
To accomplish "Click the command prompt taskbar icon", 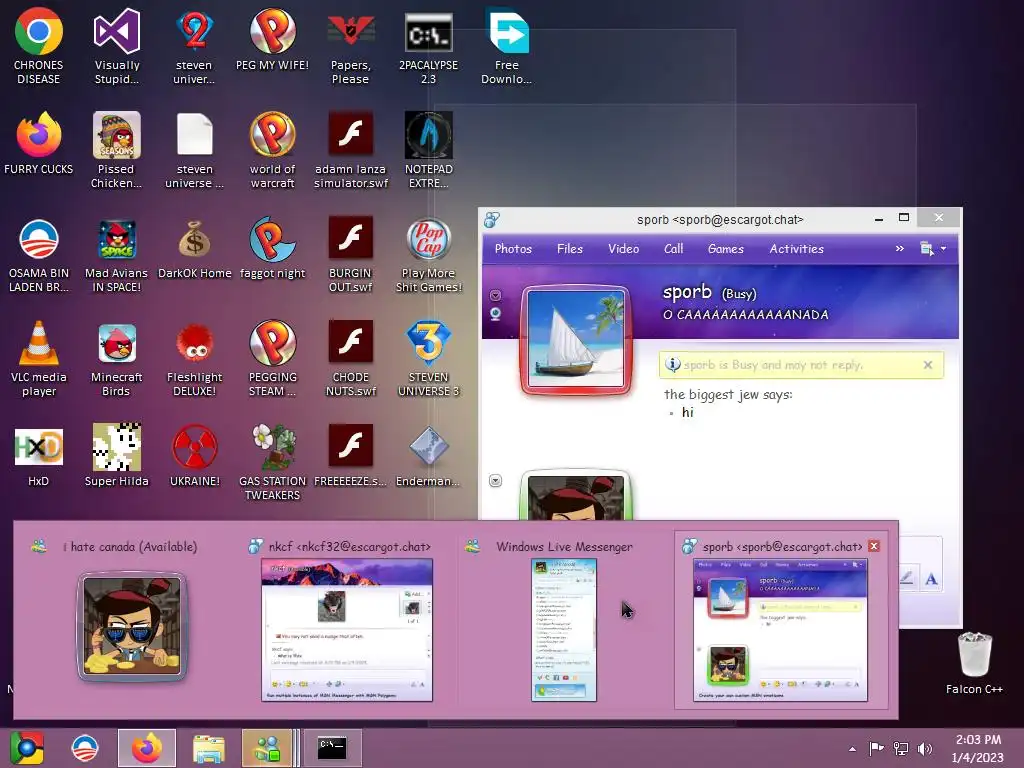I will pyautogui.click(x=332, y=748).
